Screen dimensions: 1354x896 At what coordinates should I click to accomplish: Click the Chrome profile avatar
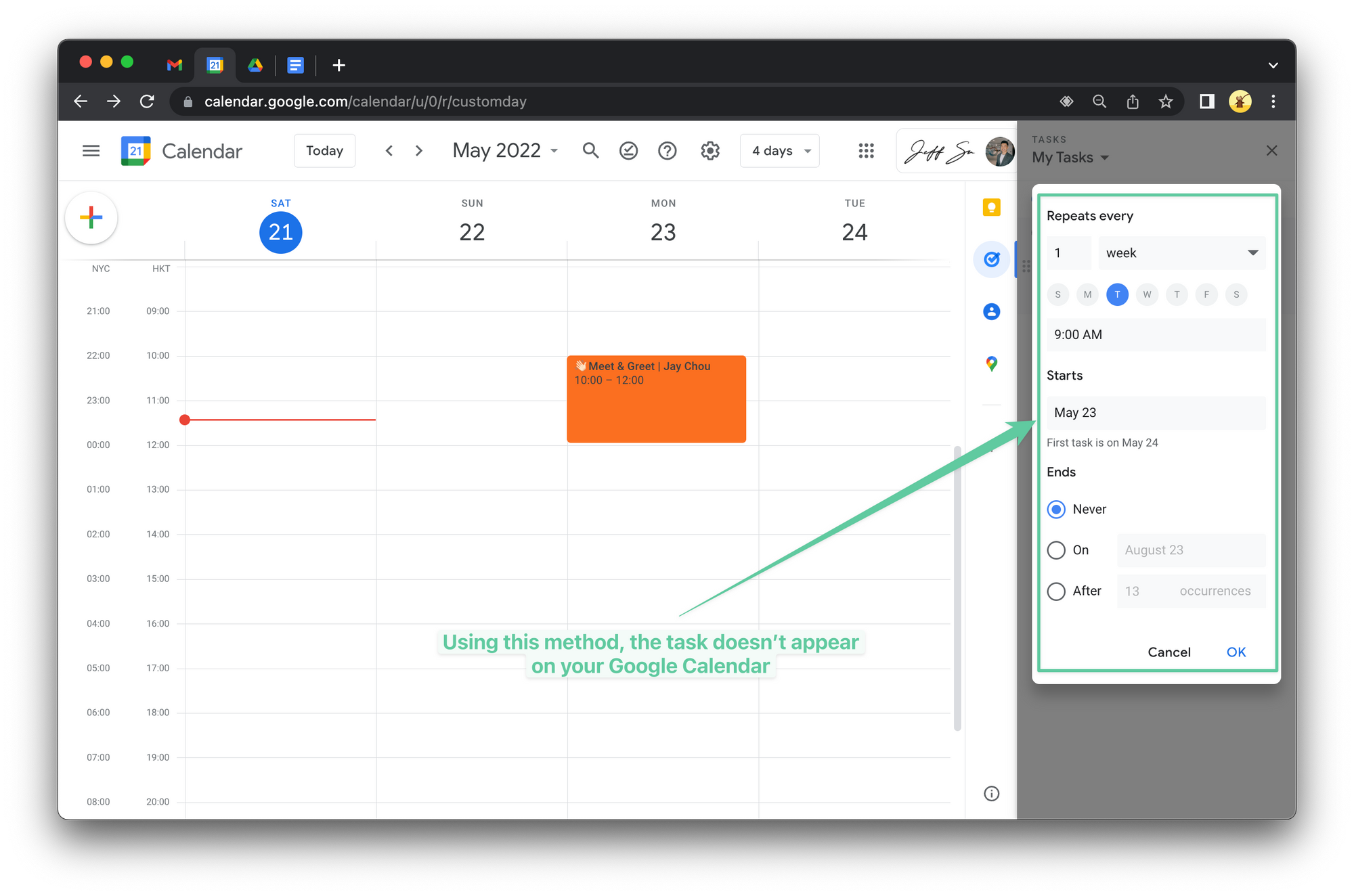coord(1240,102)
